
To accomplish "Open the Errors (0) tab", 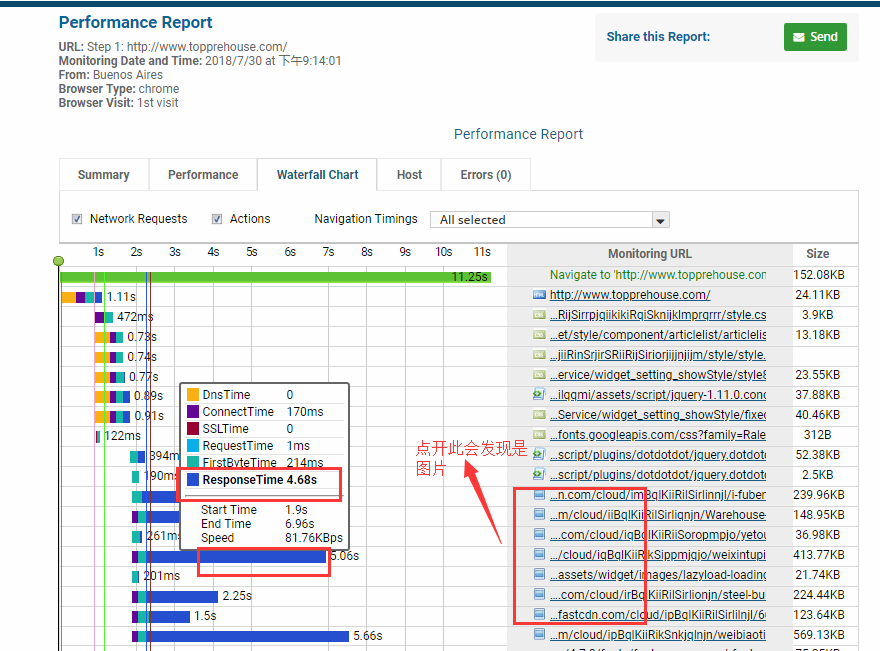I will point(485,175).
